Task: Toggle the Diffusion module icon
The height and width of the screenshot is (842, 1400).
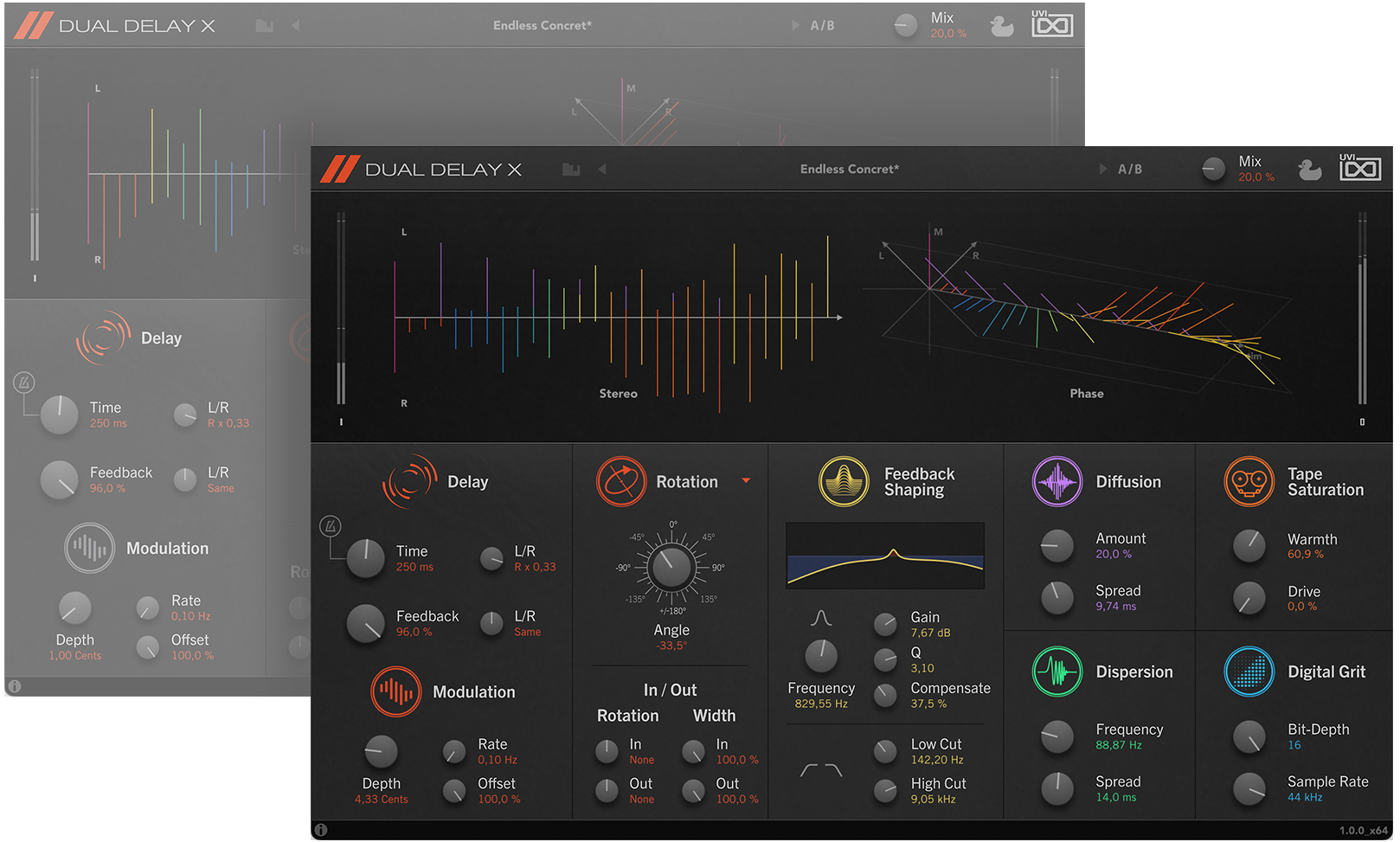Action: [1057, 481]
